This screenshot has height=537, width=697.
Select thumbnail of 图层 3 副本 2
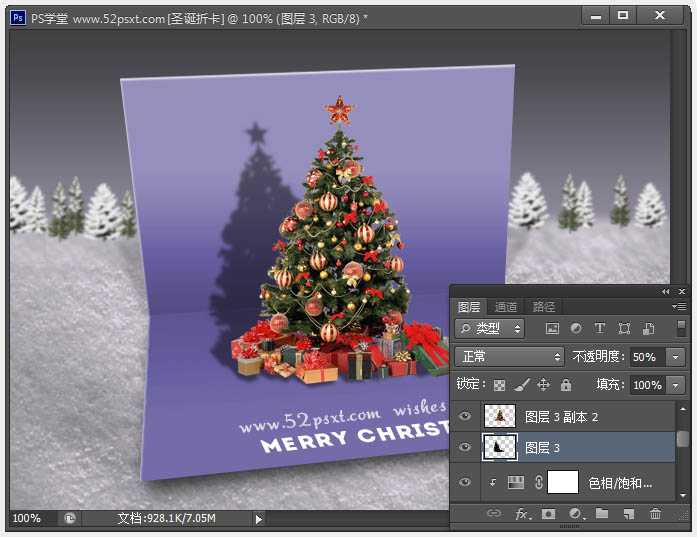500,416
